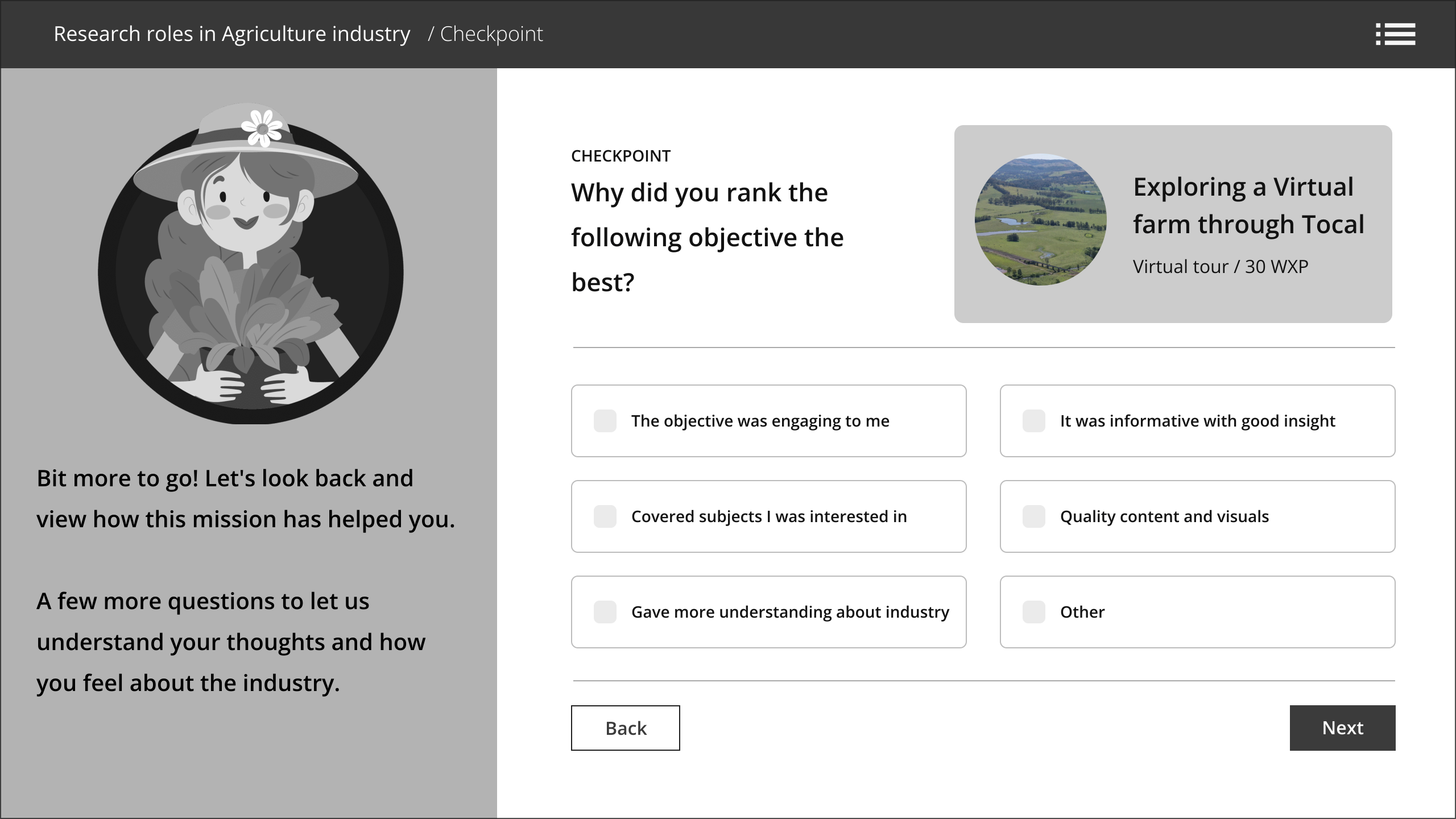Check the 'Other' option box

pos(1033,612)
